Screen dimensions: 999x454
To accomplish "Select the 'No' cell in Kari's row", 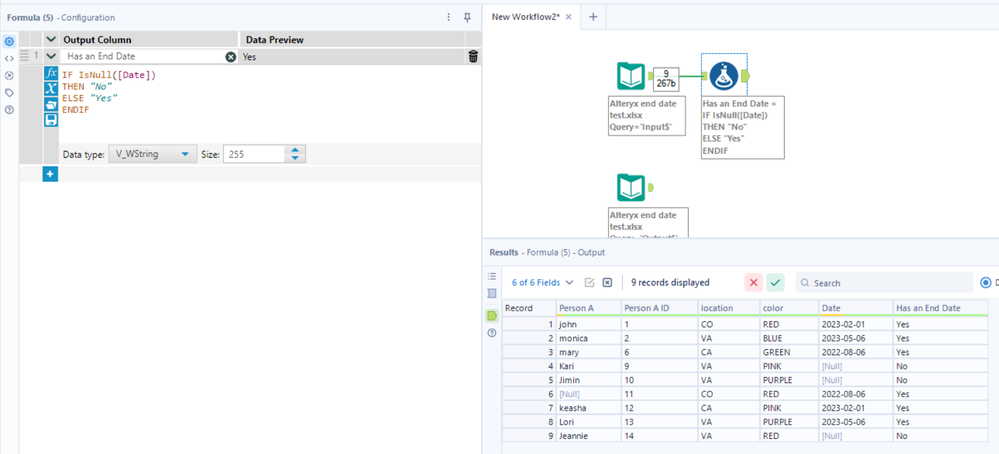I will coord(940,366).
